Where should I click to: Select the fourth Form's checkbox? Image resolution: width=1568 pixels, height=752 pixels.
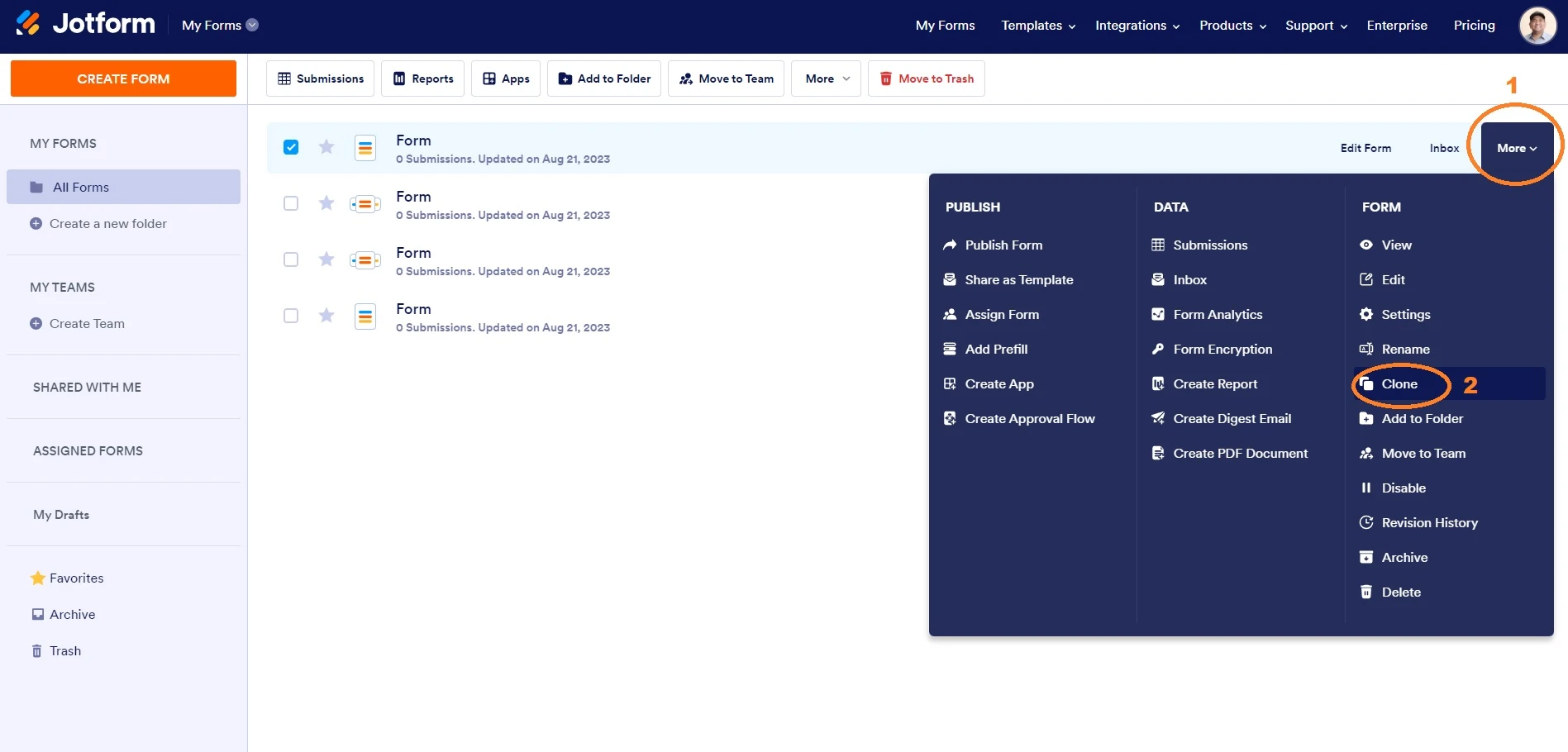click(x=291, y=316)
